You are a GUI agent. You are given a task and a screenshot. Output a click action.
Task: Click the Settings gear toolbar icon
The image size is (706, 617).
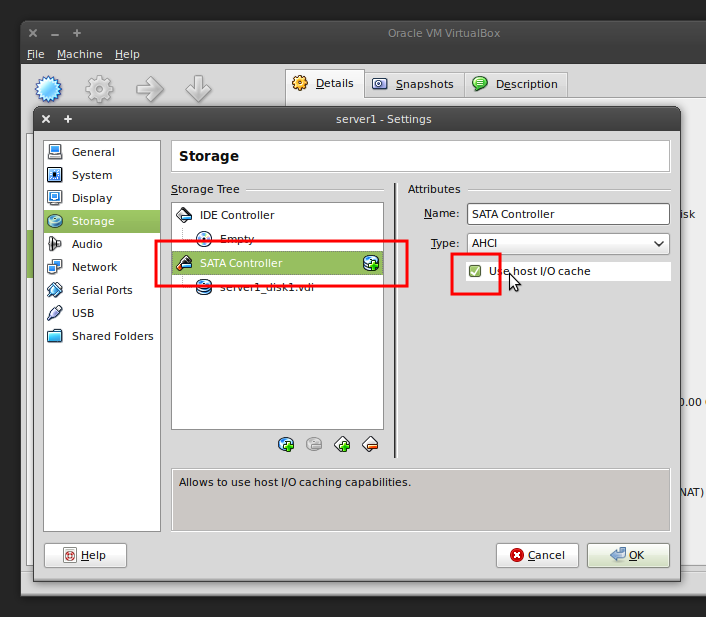pyautogui.click(x=99, y=89)
